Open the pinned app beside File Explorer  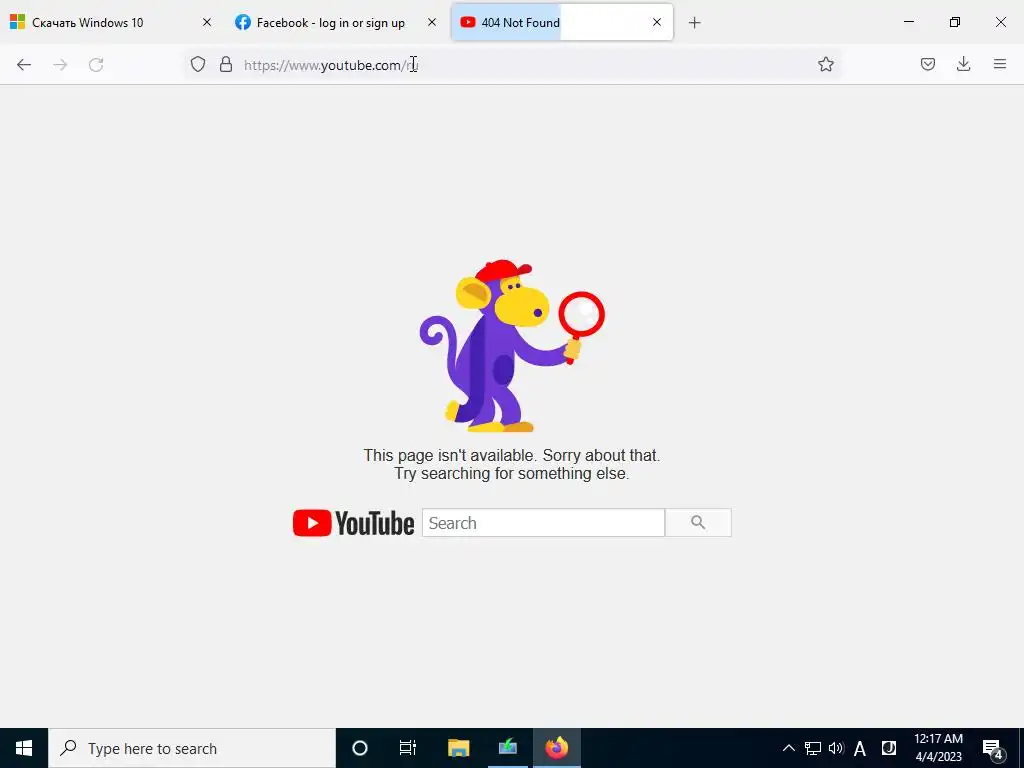tap(507, 748)
